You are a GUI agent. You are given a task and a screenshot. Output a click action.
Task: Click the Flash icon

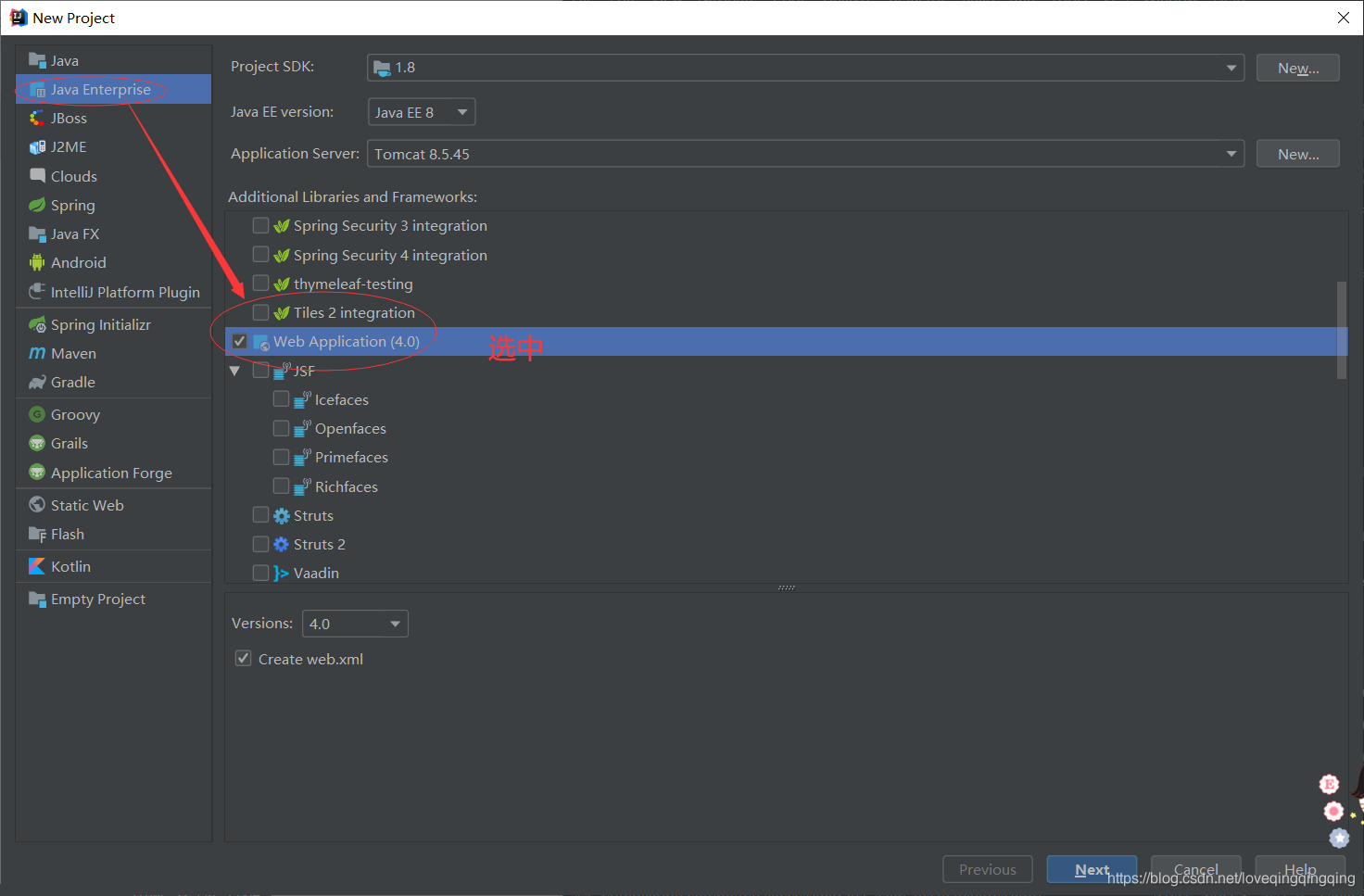(37, 534)
